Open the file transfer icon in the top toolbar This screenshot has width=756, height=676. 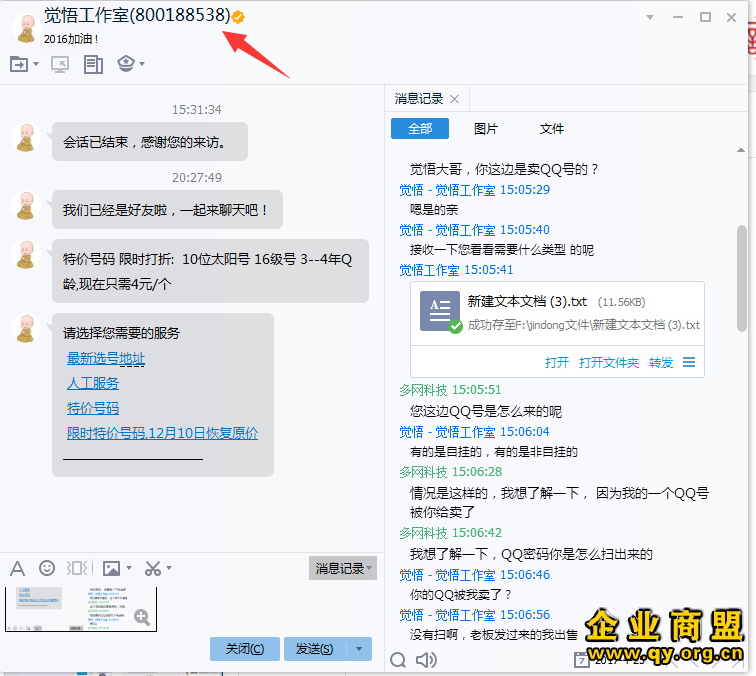point(19,64)
